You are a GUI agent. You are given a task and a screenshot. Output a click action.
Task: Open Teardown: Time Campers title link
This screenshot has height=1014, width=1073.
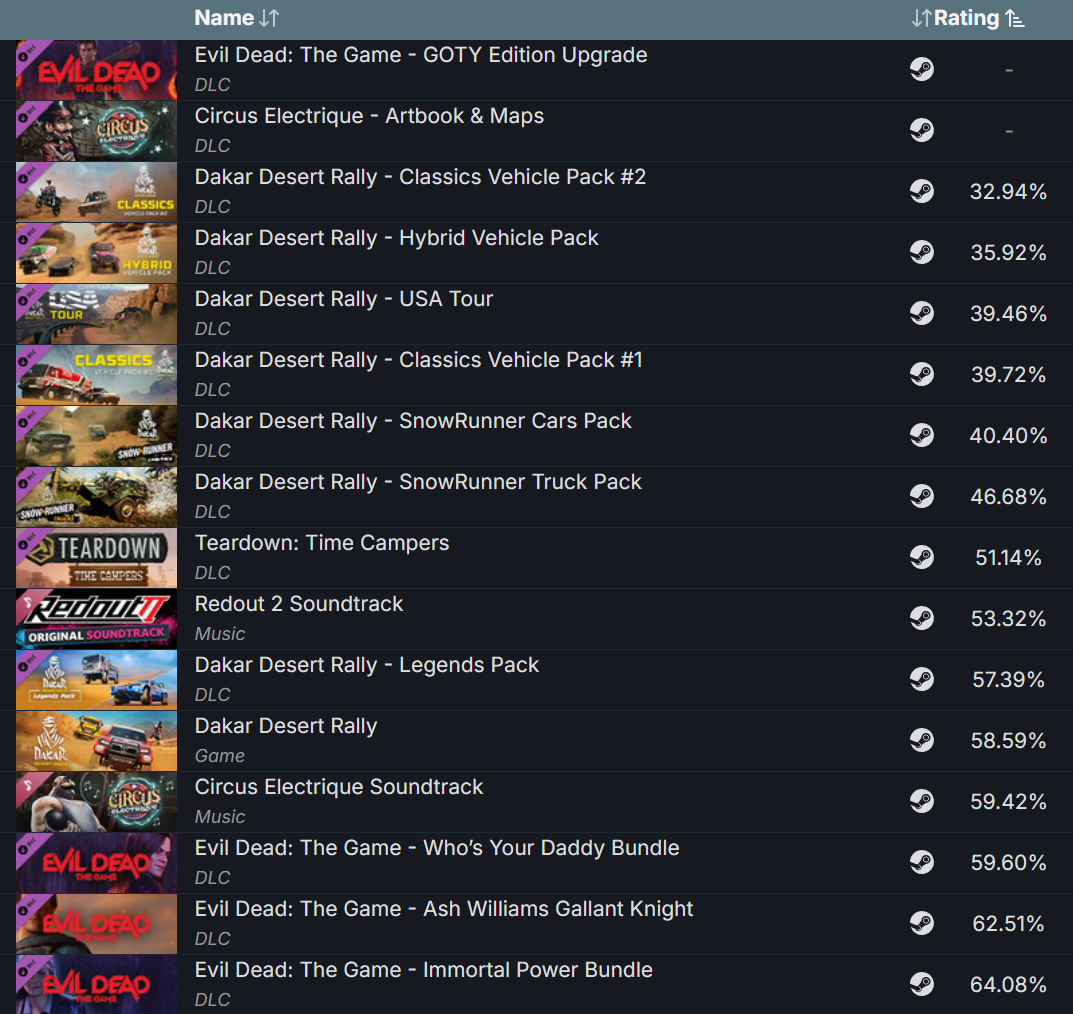322,543
